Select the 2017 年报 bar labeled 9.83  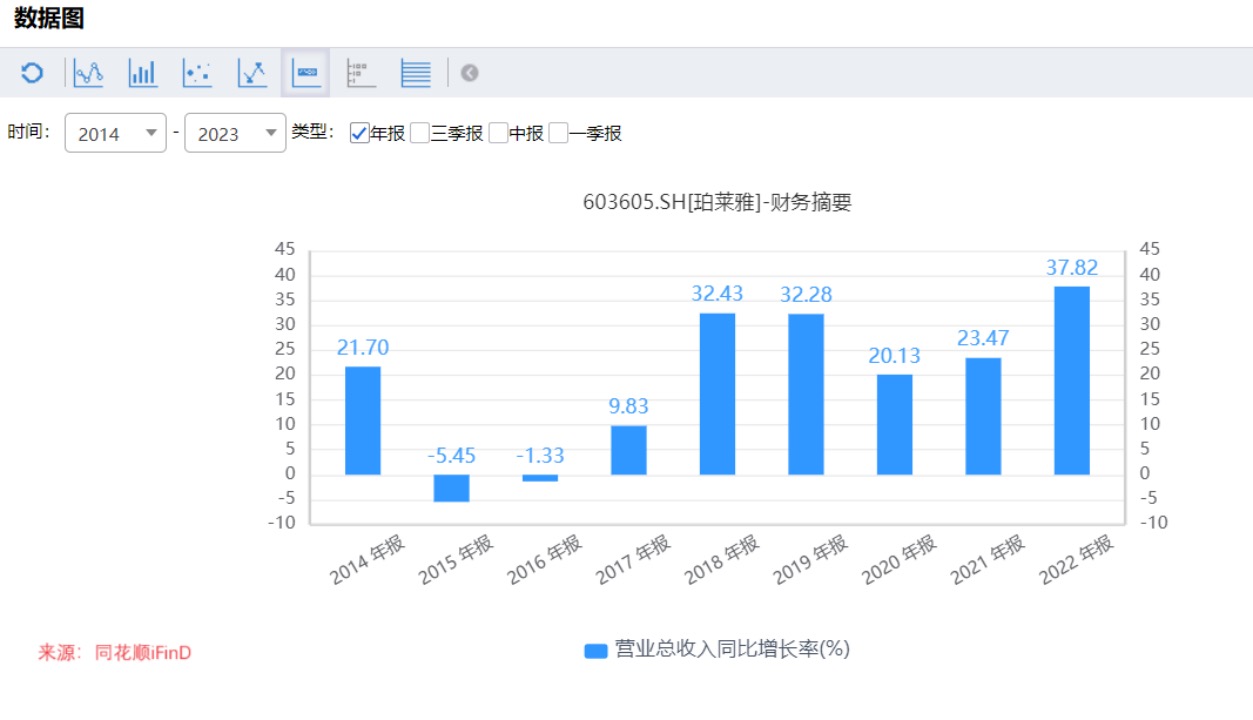(629, 450)
